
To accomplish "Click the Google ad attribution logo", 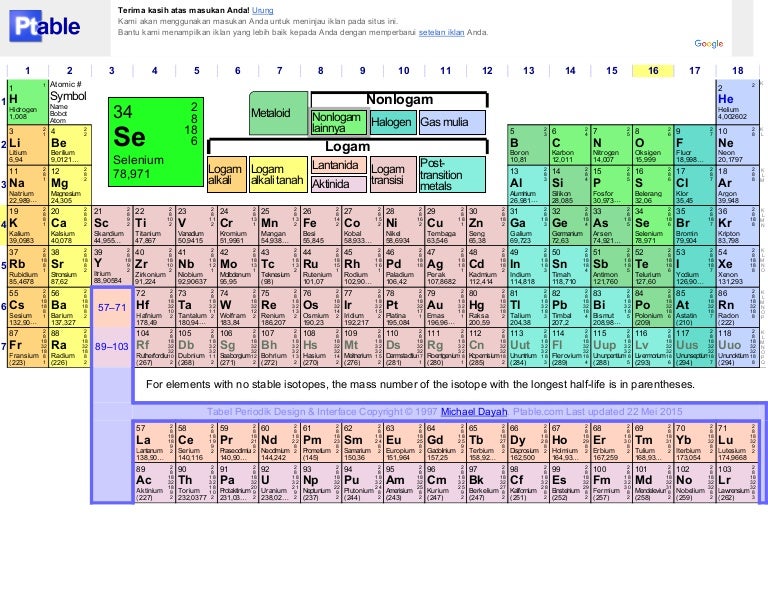I will [709, 44].
